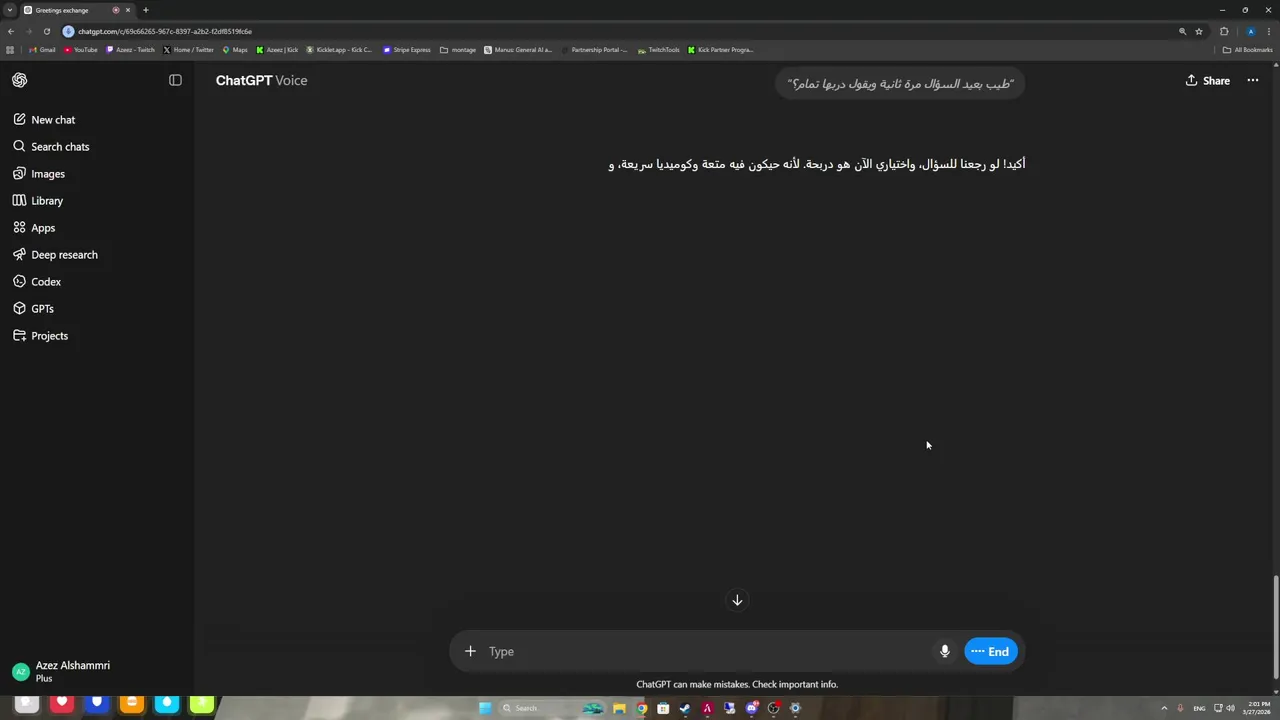Image resolution: width=1280 pixels, height=720 pixels.
Task: Click the Share button
Action: (x=1207, y=80)
